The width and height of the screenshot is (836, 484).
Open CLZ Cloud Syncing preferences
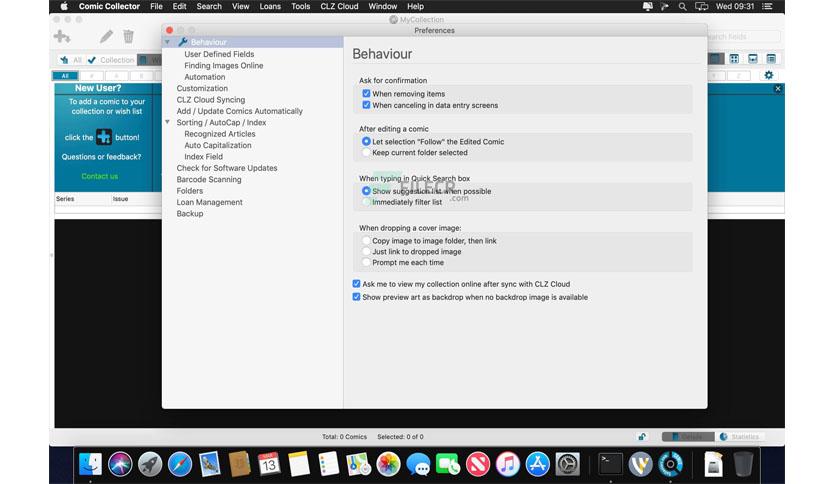point(211,100)
